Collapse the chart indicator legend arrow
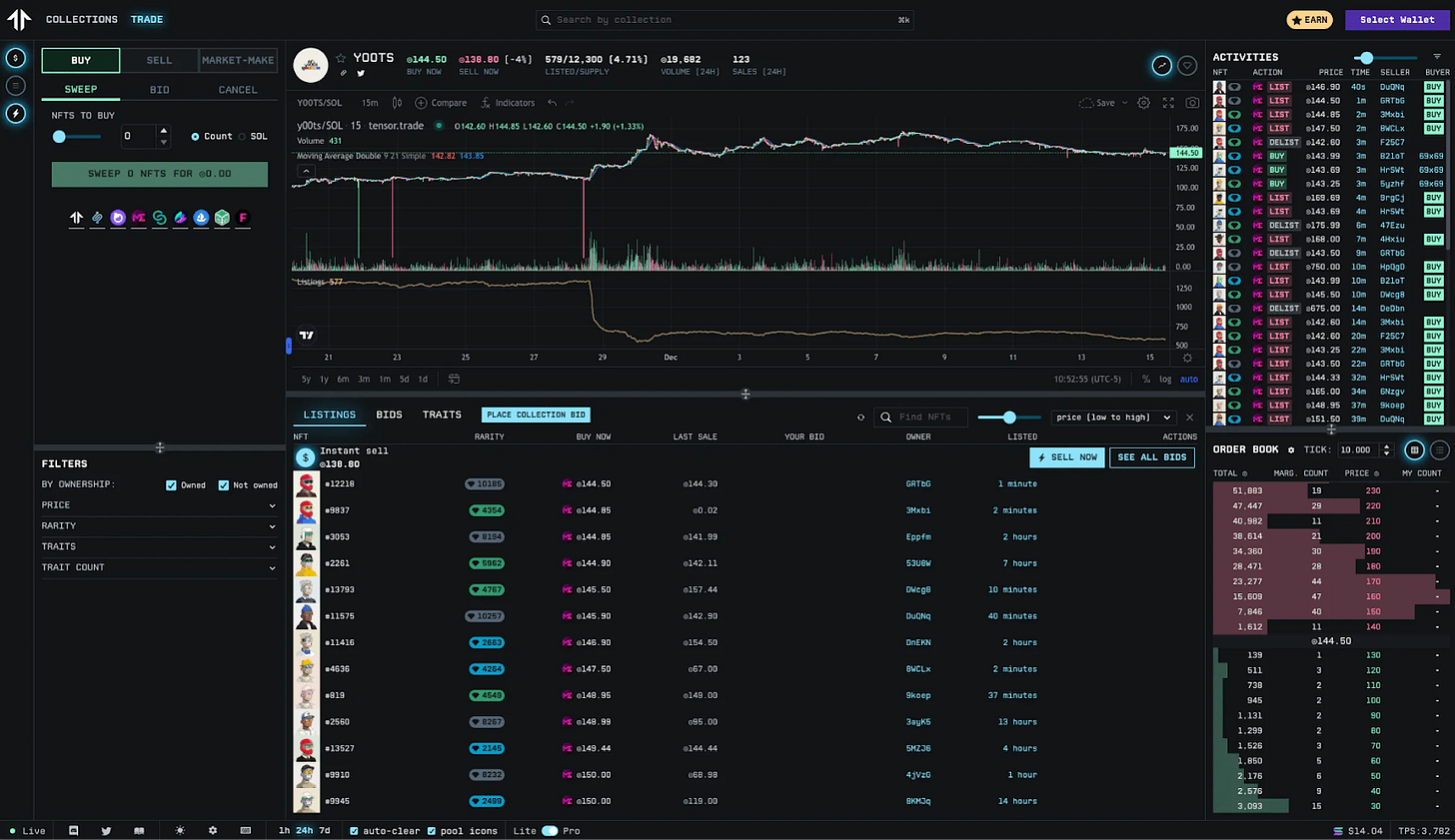 306,171
